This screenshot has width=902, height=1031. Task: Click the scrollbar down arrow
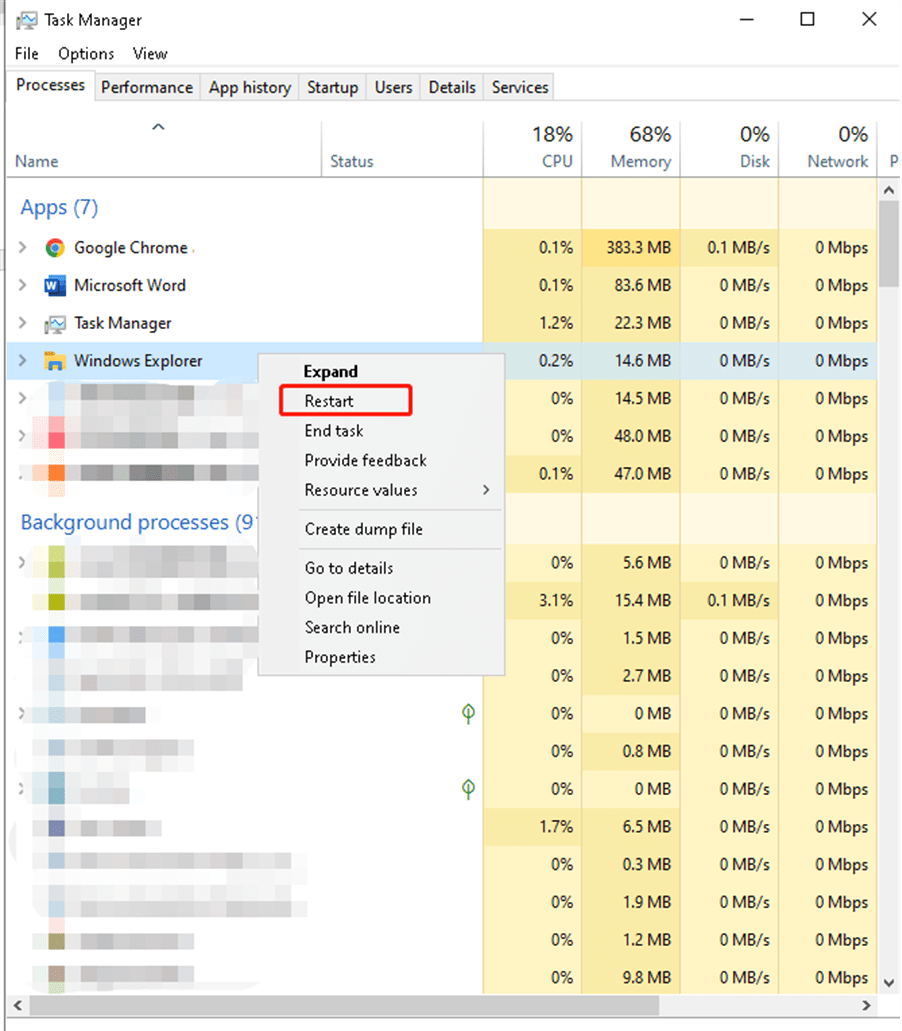(x=887, y=983)
